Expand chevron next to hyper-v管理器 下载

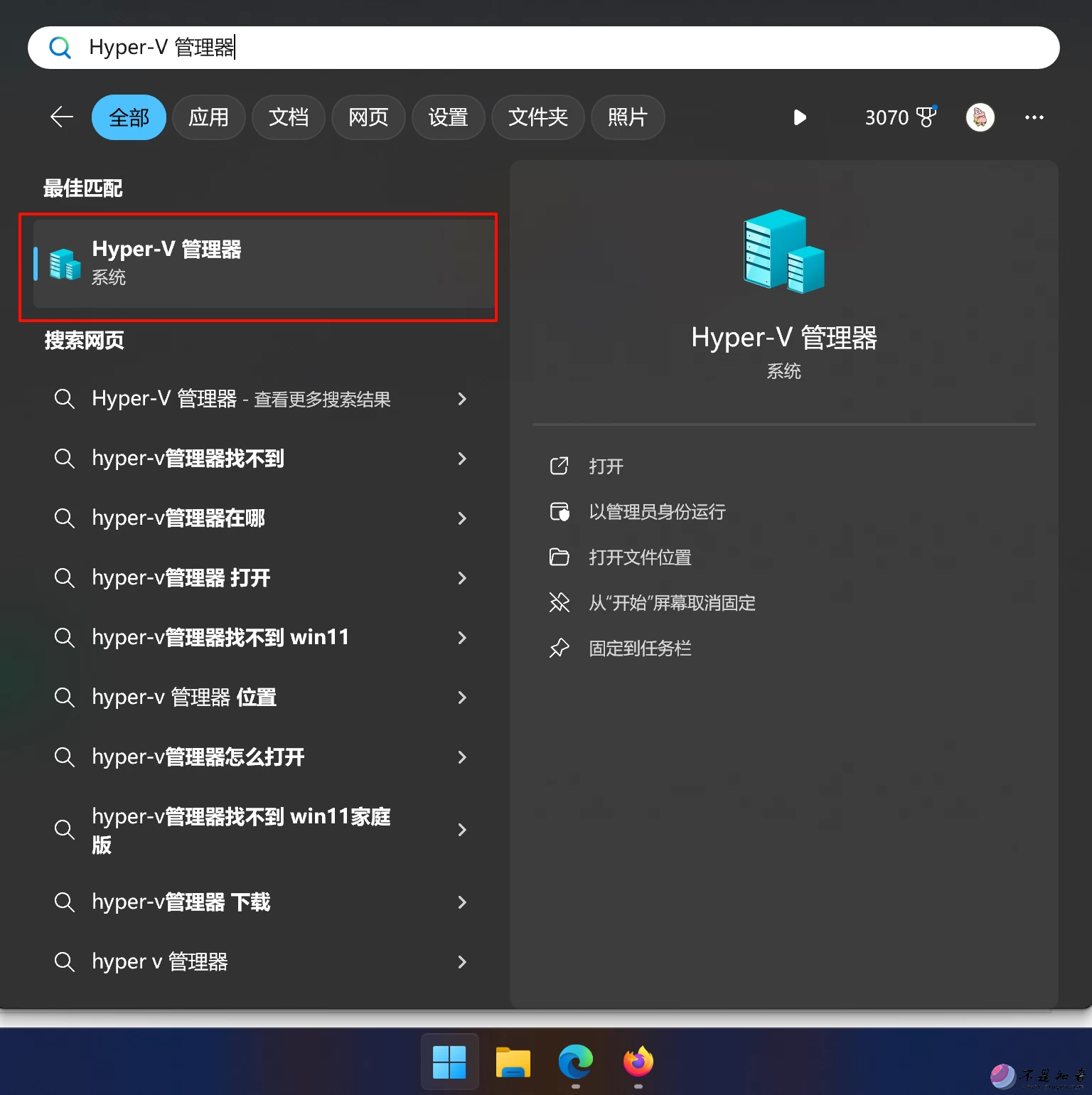point(462,902)
